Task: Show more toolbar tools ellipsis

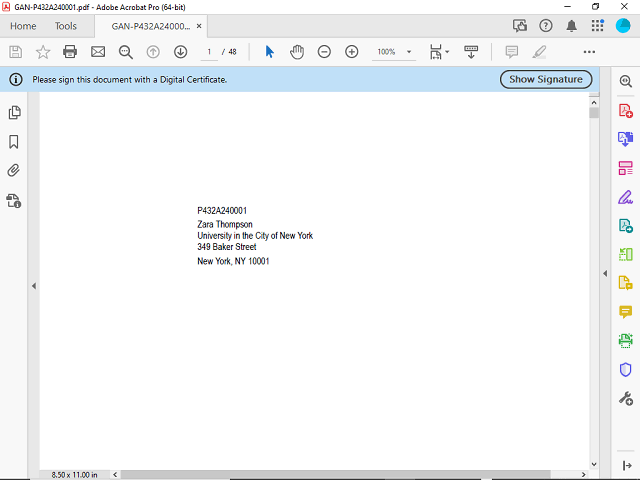Action: [x=589, y=52]
